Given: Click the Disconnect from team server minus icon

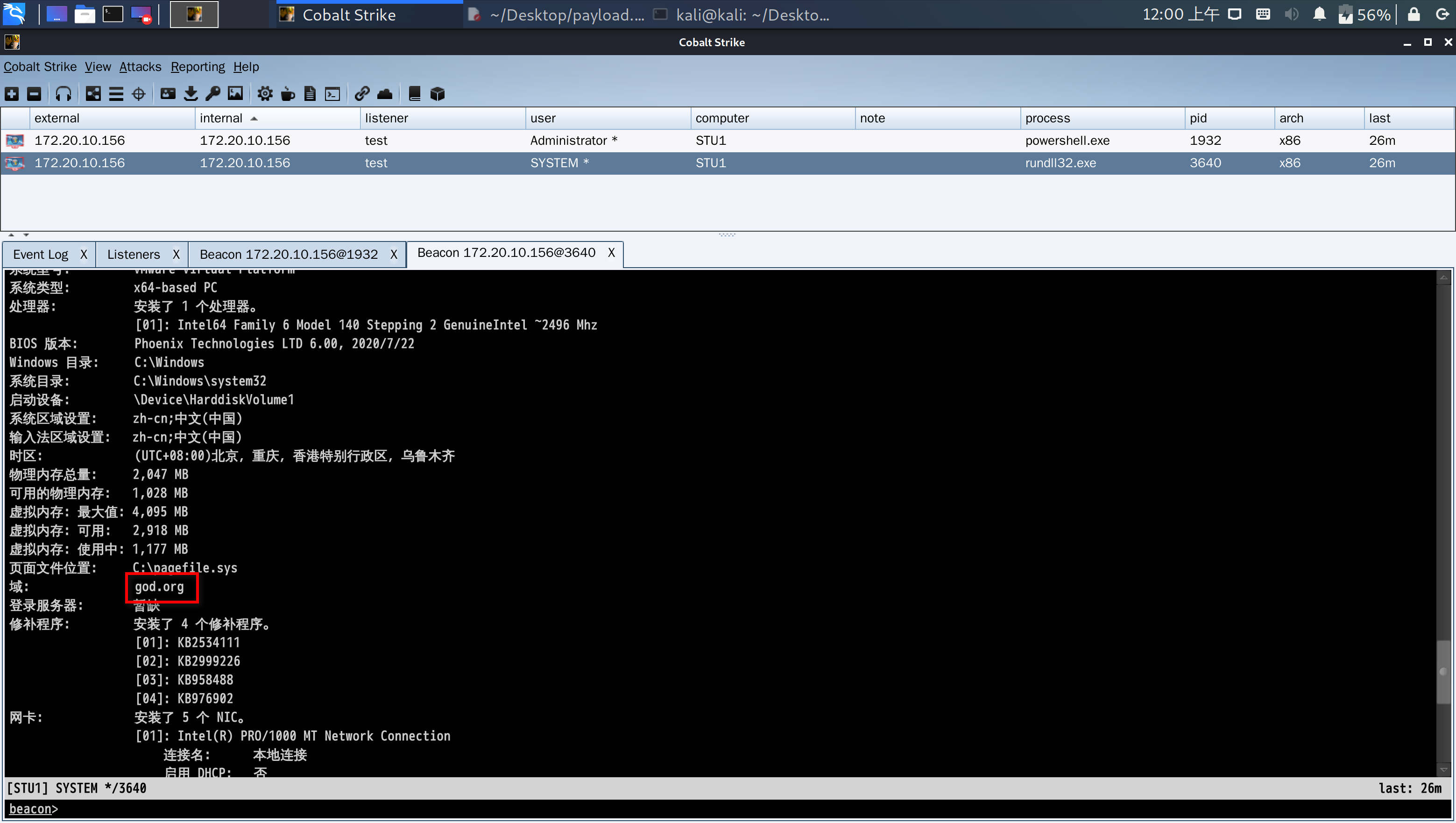Looking at the screenshot, I should click(34, 94).
